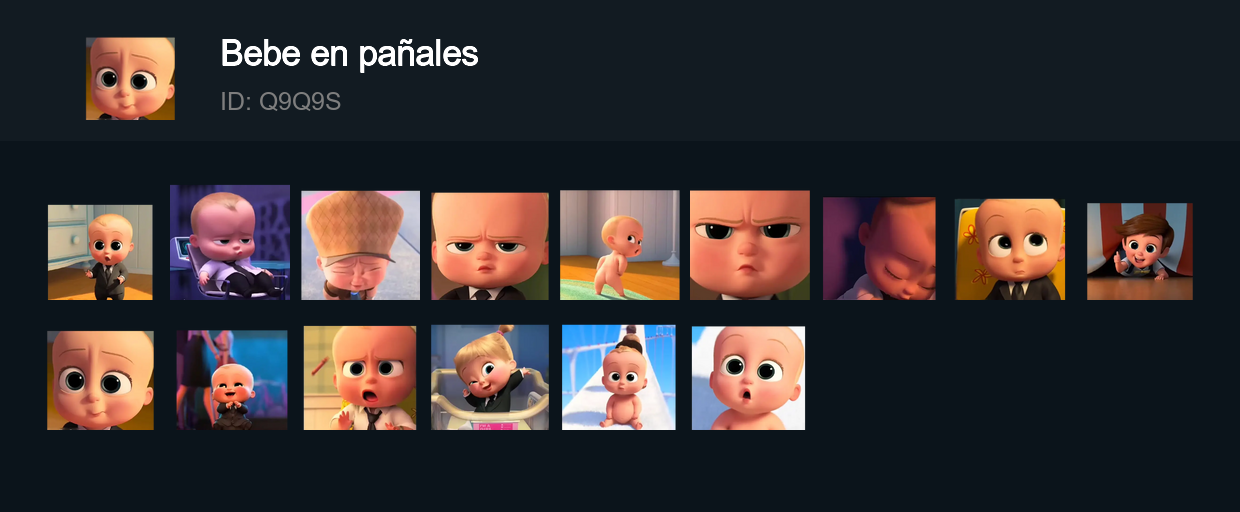Pick the sleeping baby avatar with purple tones
This screenshot has width=1240, height=512.
click(x=879, y=249)
